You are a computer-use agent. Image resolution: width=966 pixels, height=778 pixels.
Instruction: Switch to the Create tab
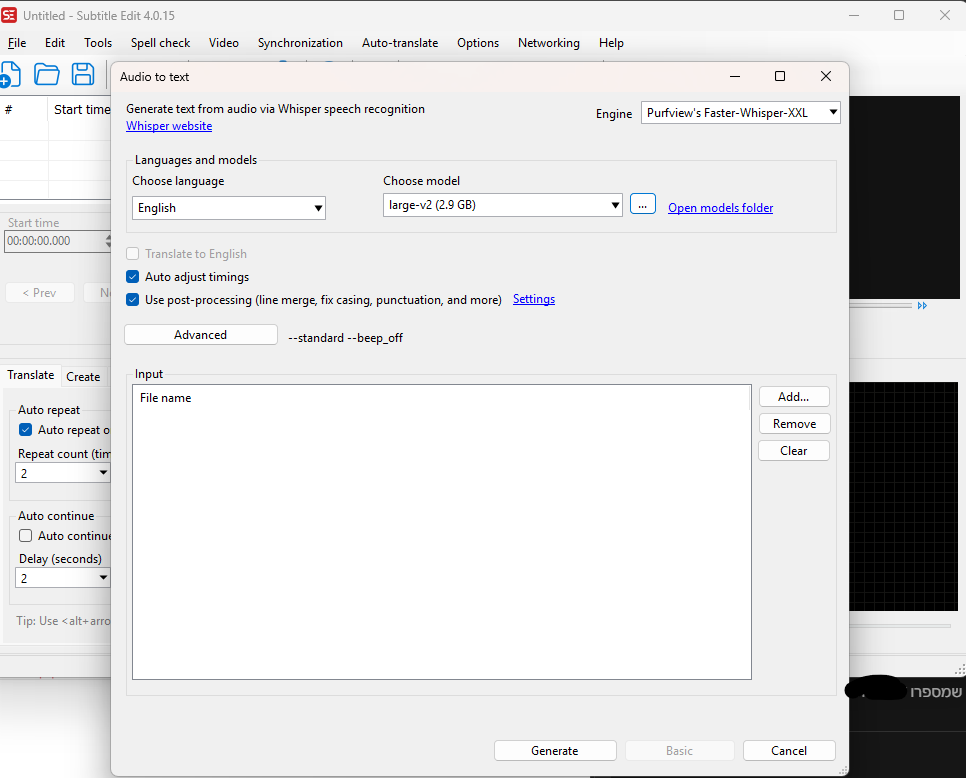[x=83, y=377]
